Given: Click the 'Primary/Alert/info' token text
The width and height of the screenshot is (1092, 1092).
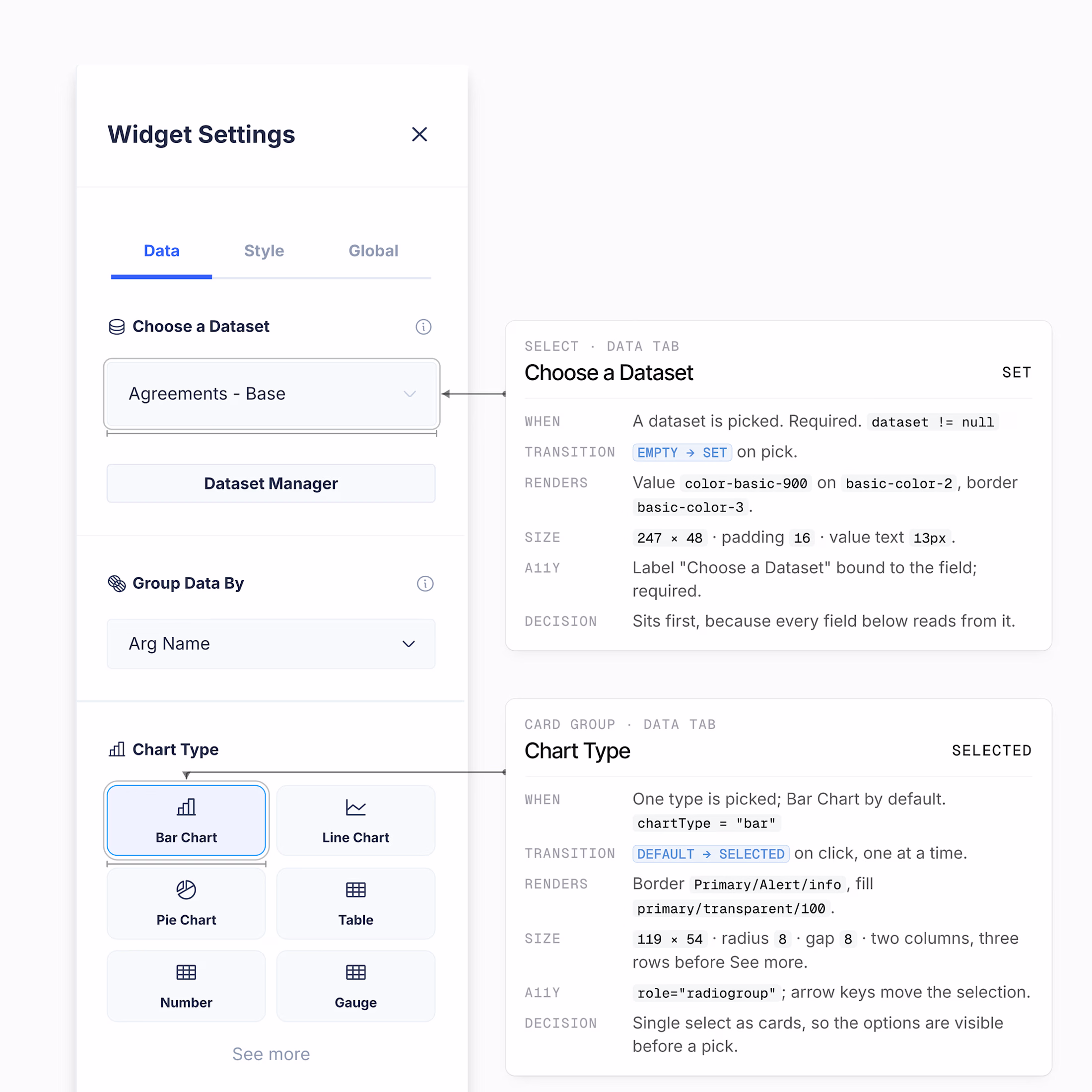Looking at the screenshot, I should point(767,885).
